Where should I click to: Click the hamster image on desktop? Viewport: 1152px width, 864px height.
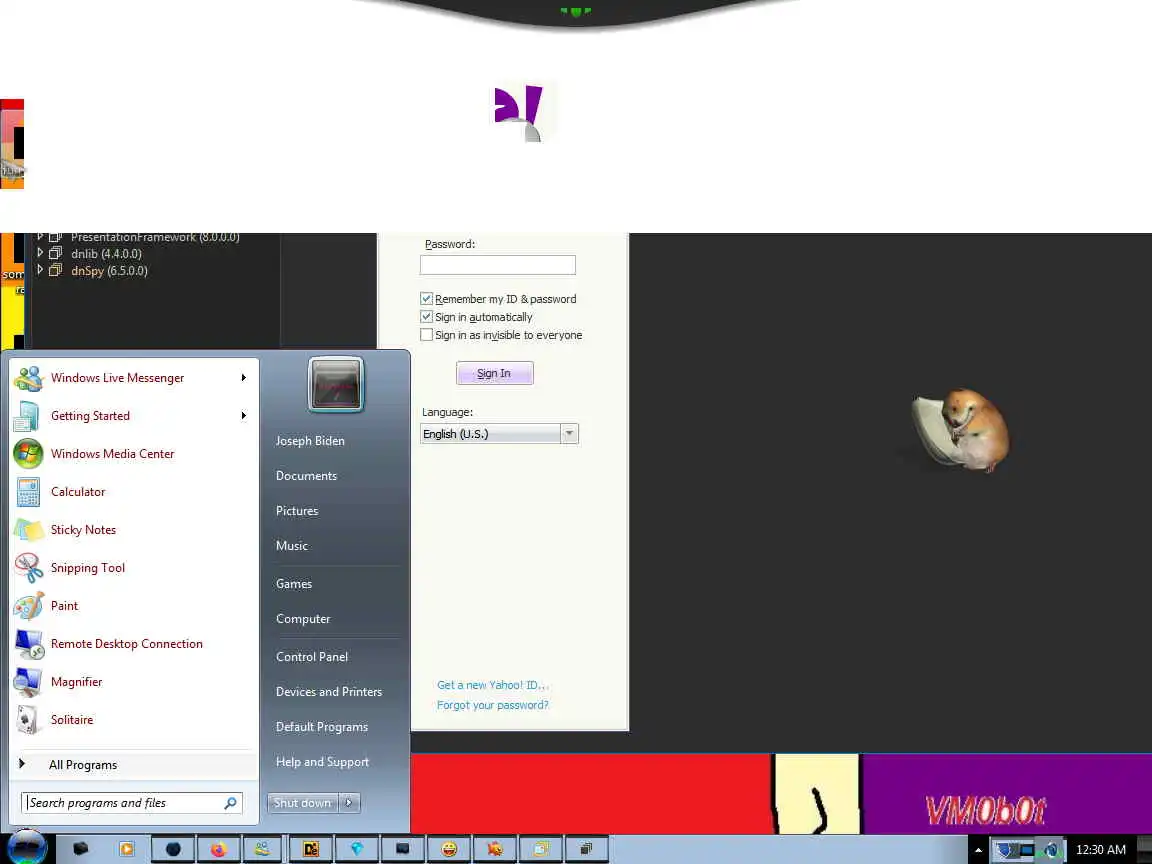click(960, 431)
